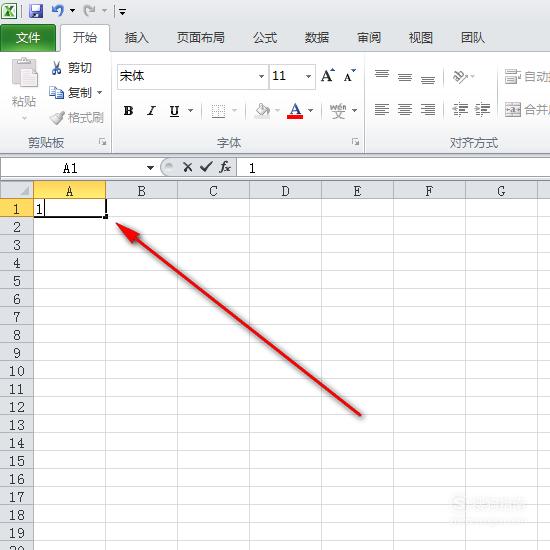
Task: Cancel the entry with the X icon
Action: (x=188, y=167)
